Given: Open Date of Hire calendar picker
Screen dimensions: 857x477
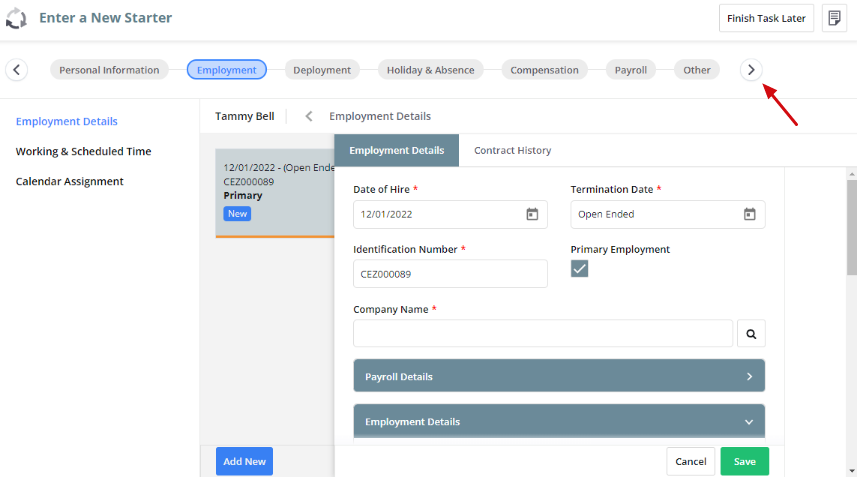Looking at the screenshot, I should (532, 214).
